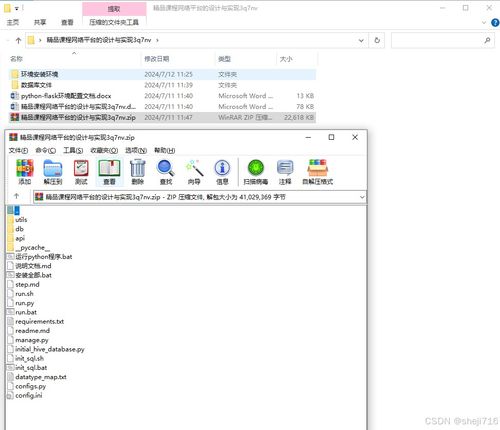
Task: Refresh the Explorer folder view
Action: click(377, 40)
